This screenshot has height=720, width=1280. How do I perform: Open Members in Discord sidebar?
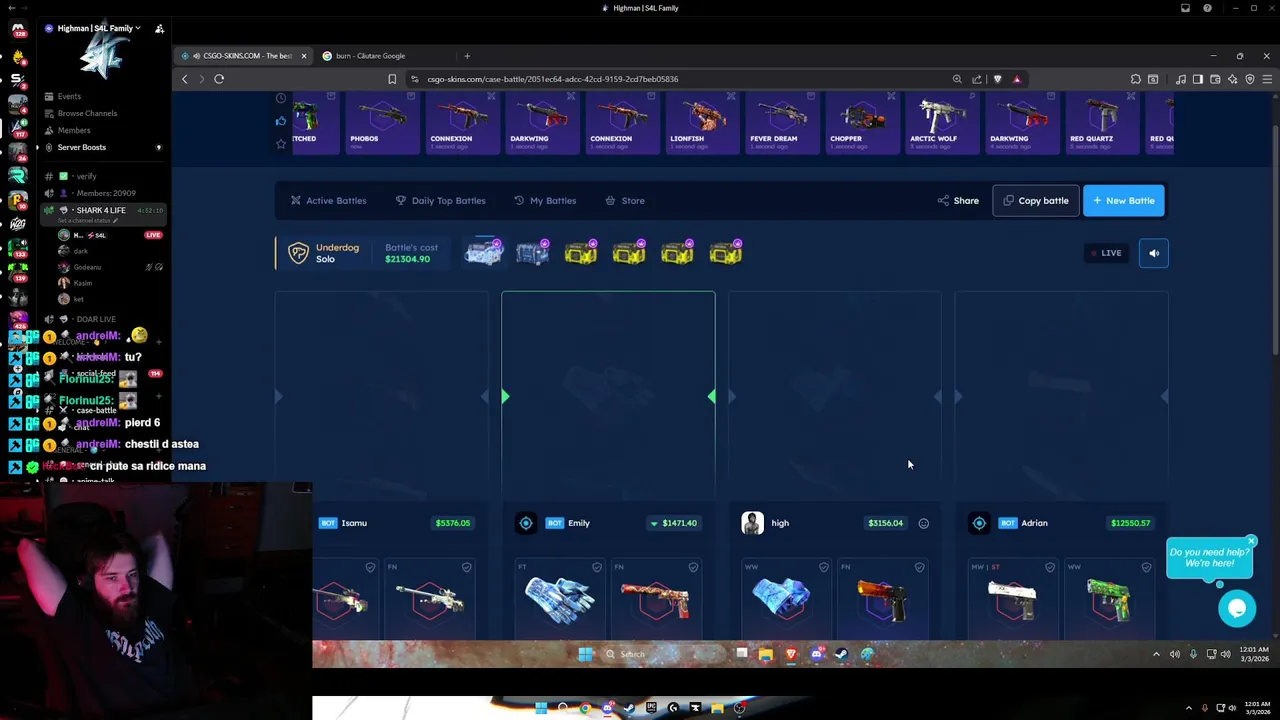pyautogui.click(x=74, y=130)
